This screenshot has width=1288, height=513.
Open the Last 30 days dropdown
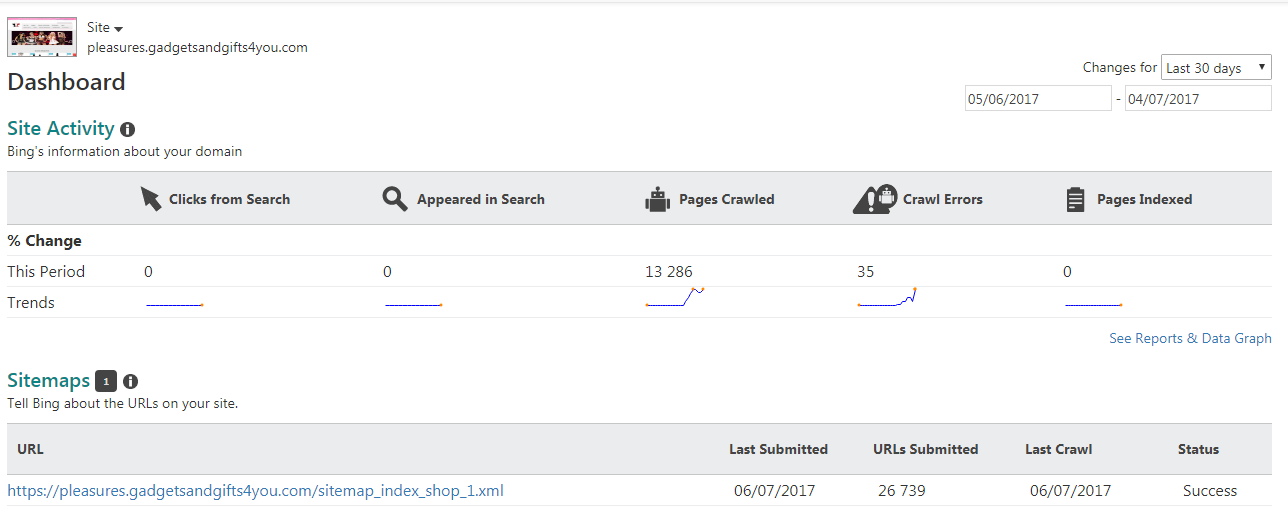click(x=1216, y=68)
